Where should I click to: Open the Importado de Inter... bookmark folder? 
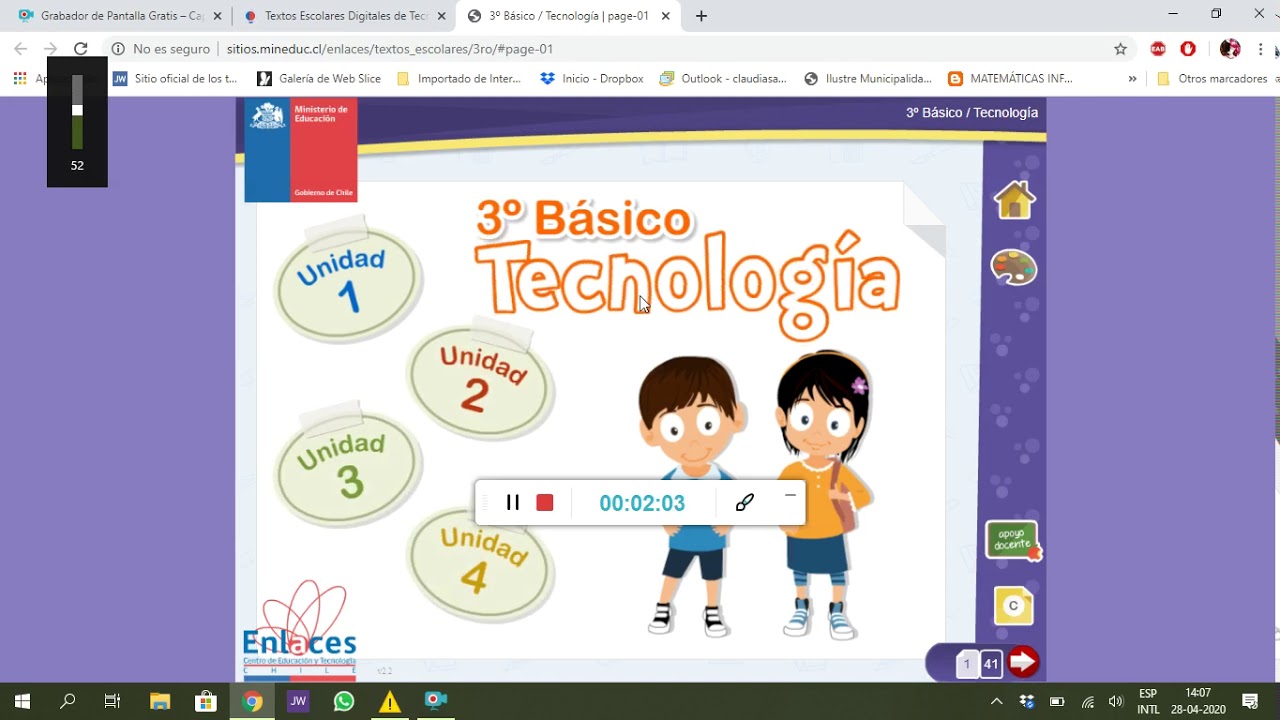459,78
